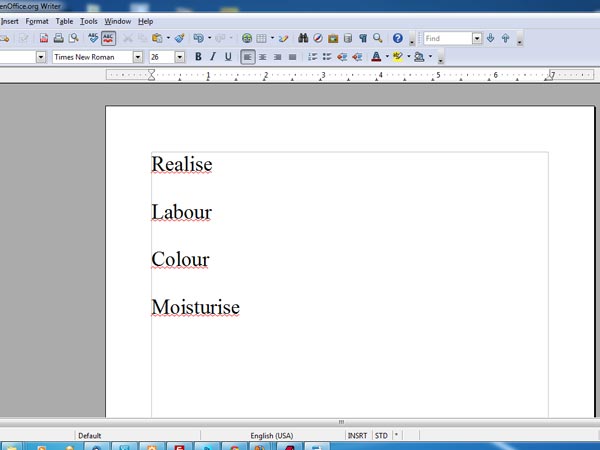The width and height of the screenshot is (600, 450).
Task: Click English (USA) language in status bar
Action: [x=271, y=436]
